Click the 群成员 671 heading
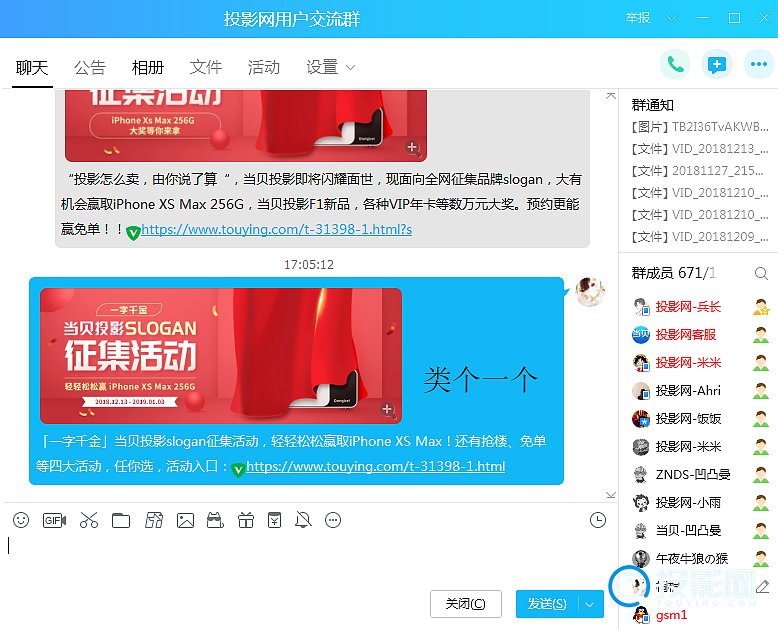Viewport: 778px width, 630px height. [673, 273]
